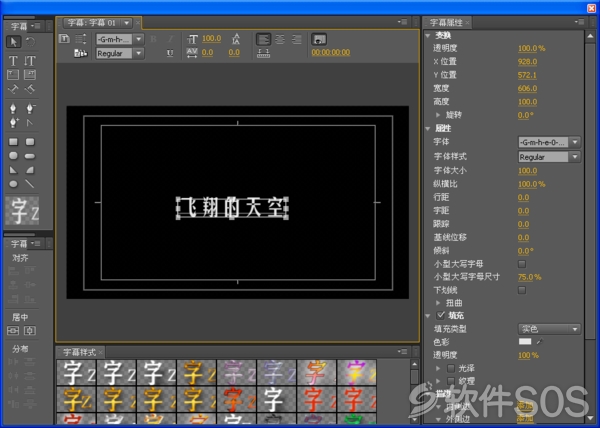This screenshot has height=428, width=600.
Task: Click the fill color eyedropper
Action: tap(540, 342)
